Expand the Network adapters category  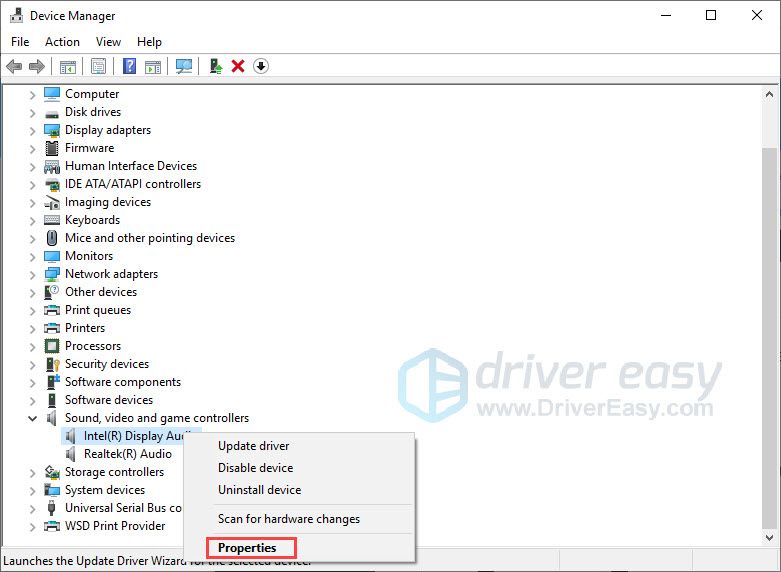pyautogui.click(x=32, y=274)
